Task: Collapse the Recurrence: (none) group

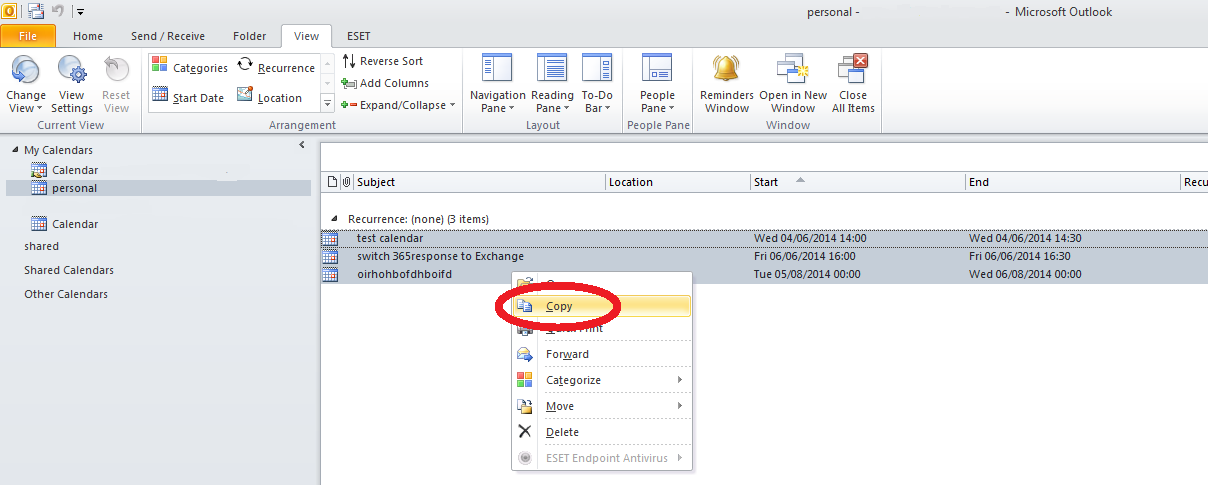Action: click(x=334, y=218)
